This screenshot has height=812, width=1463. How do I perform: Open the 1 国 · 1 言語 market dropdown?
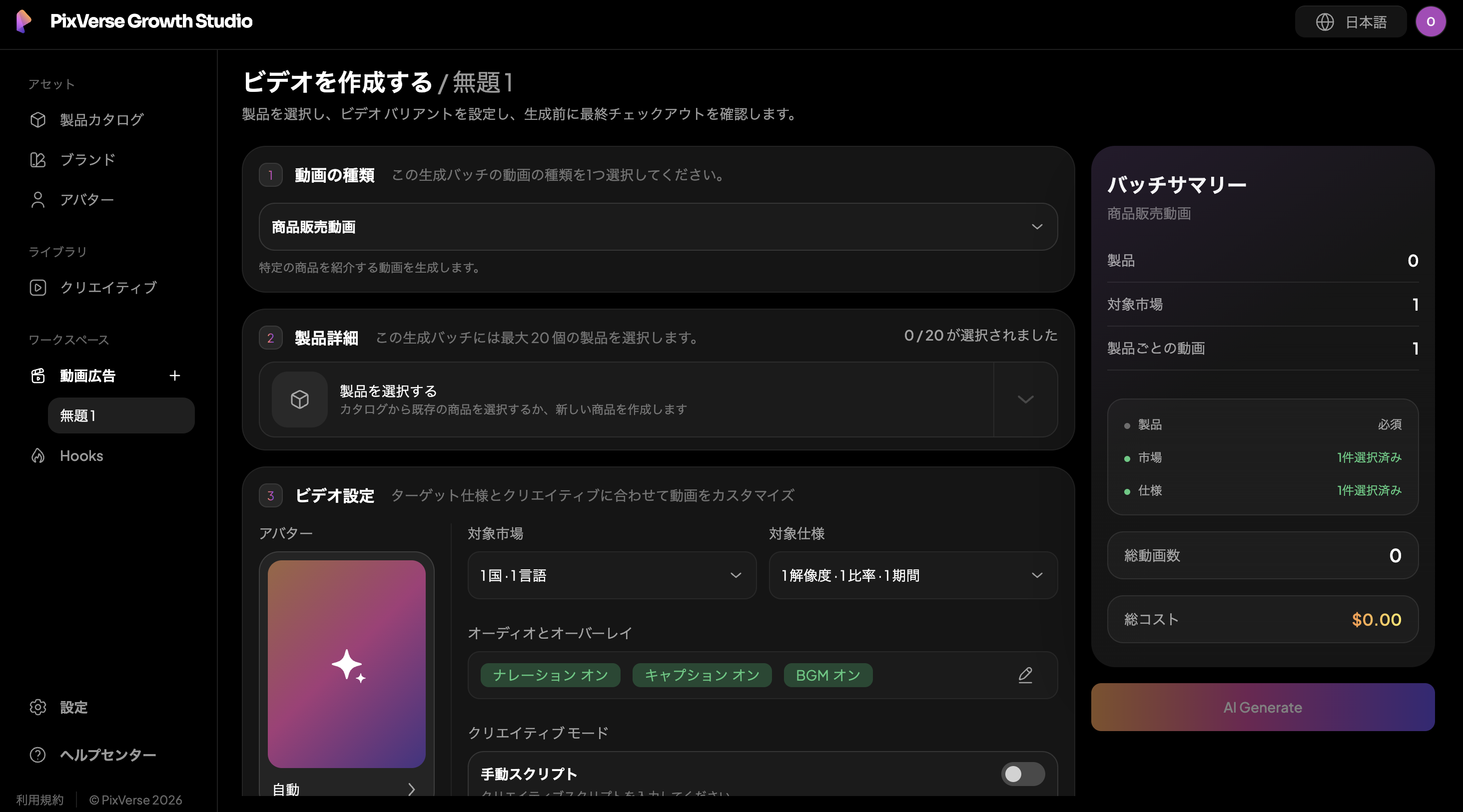point(612,575)
